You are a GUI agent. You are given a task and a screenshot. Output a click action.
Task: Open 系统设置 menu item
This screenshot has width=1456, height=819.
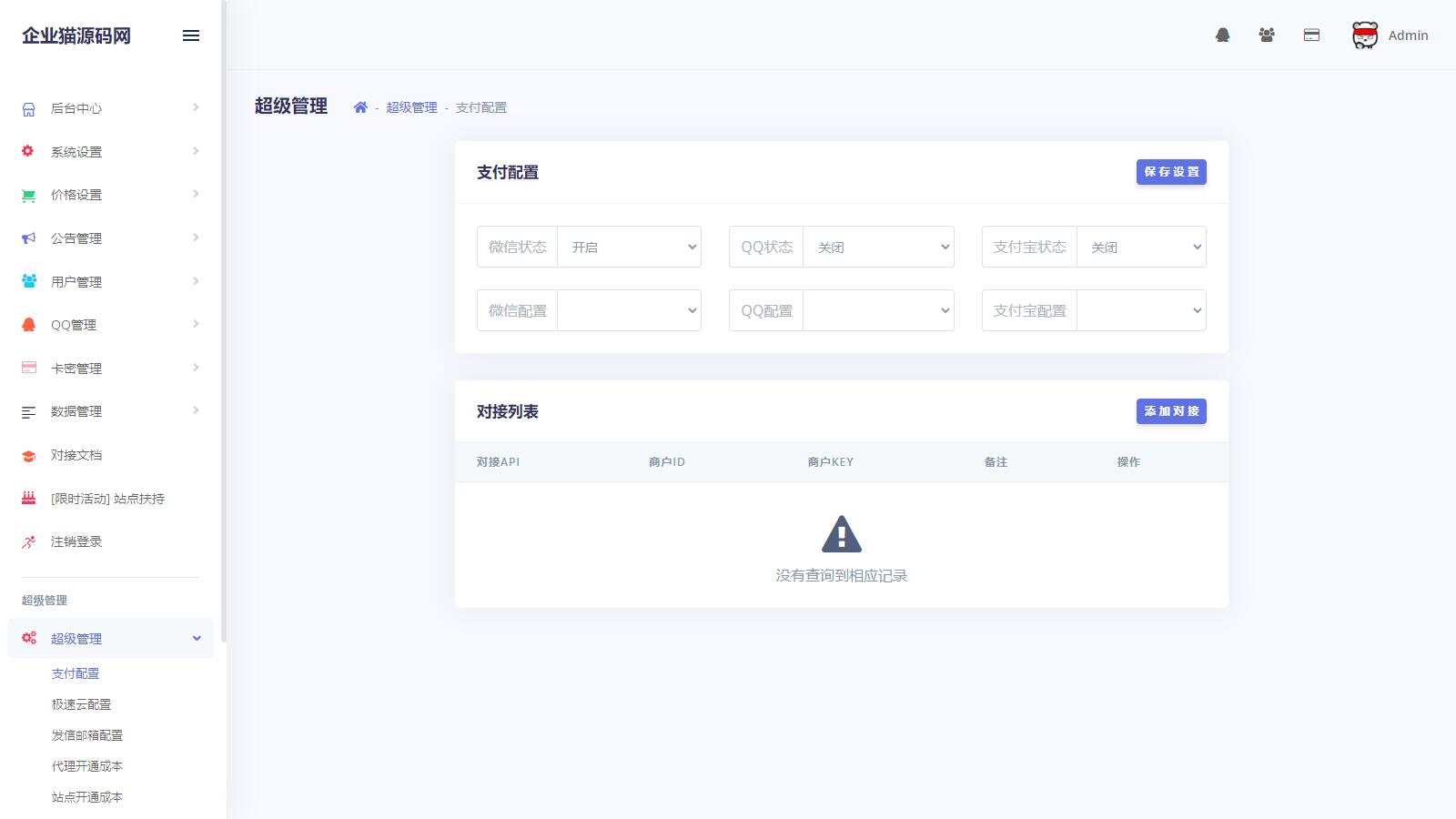click(x=110, y=152)
